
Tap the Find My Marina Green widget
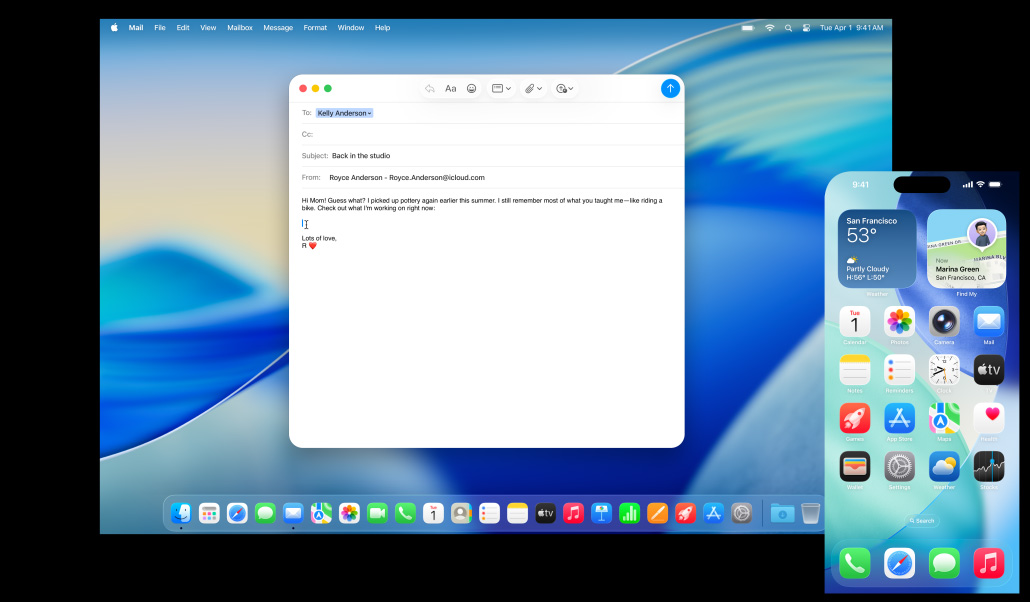coord(966,249)
